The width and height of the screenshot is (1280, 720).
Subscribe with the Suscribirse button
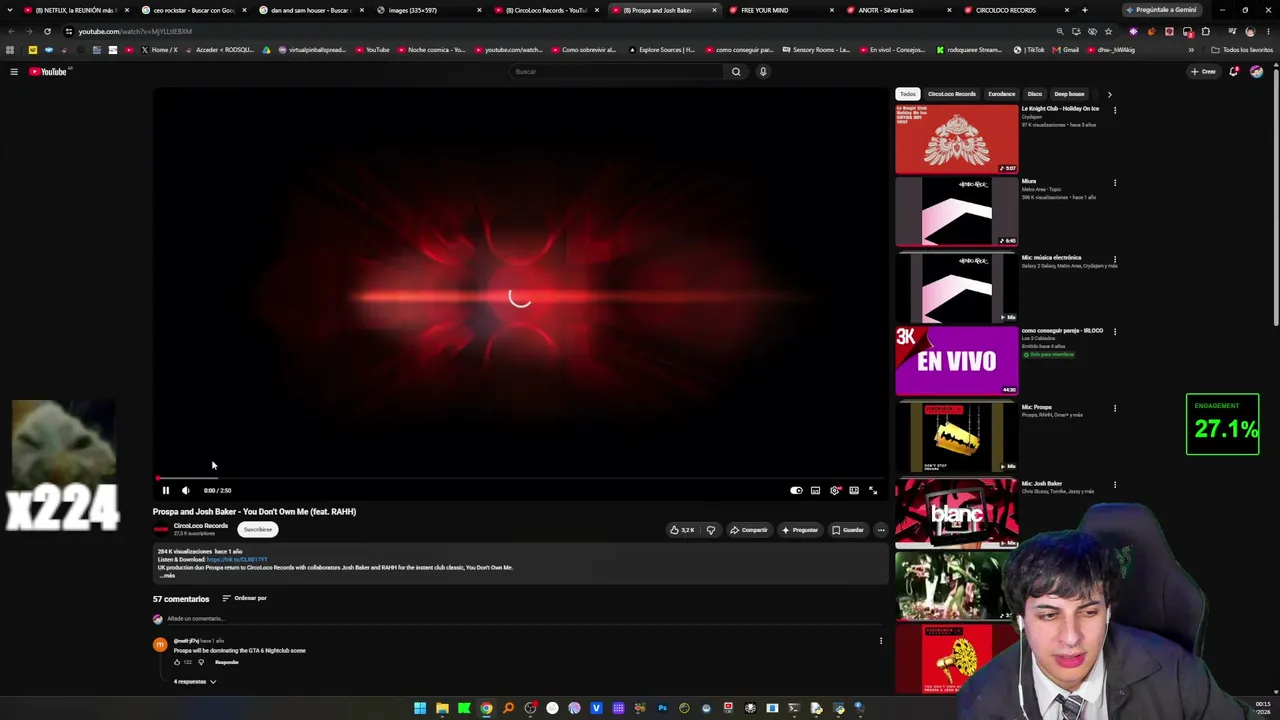pos(258,529)
